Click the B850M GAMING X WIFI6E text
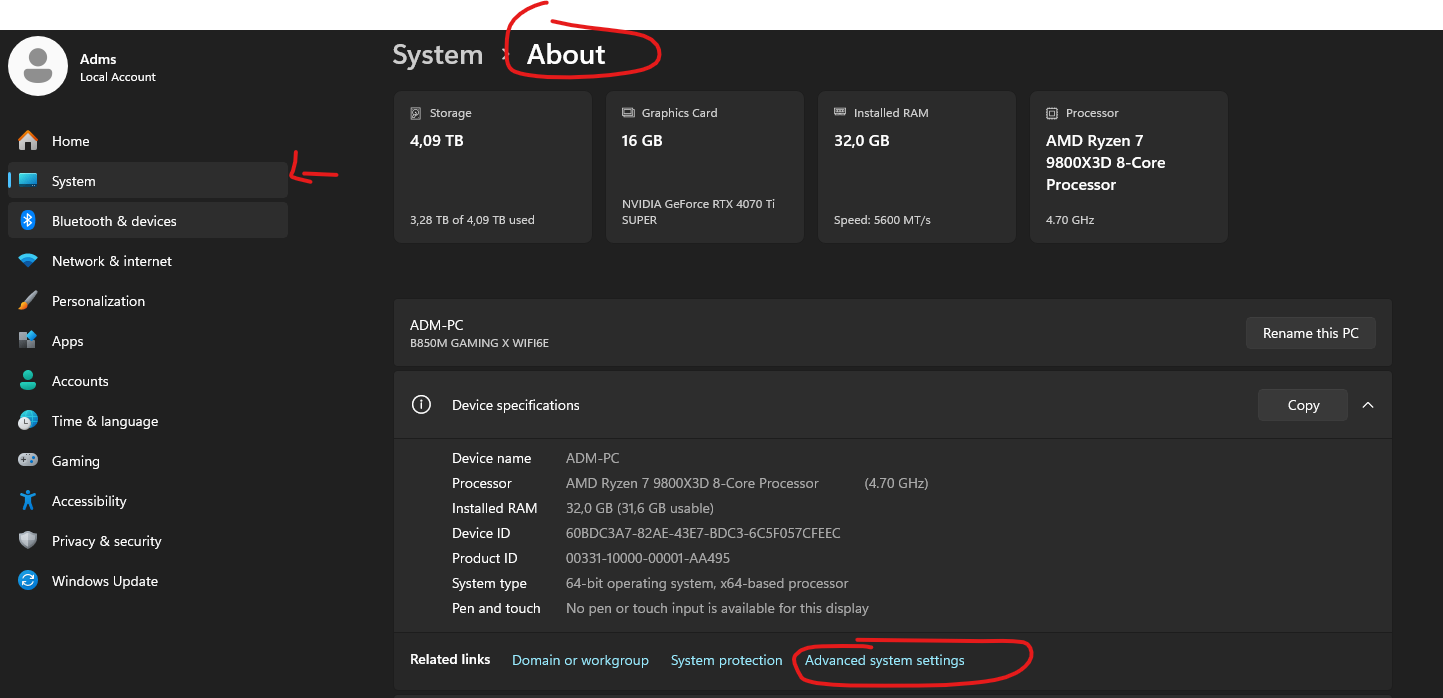1443x698 pixels. coord(479,343)
